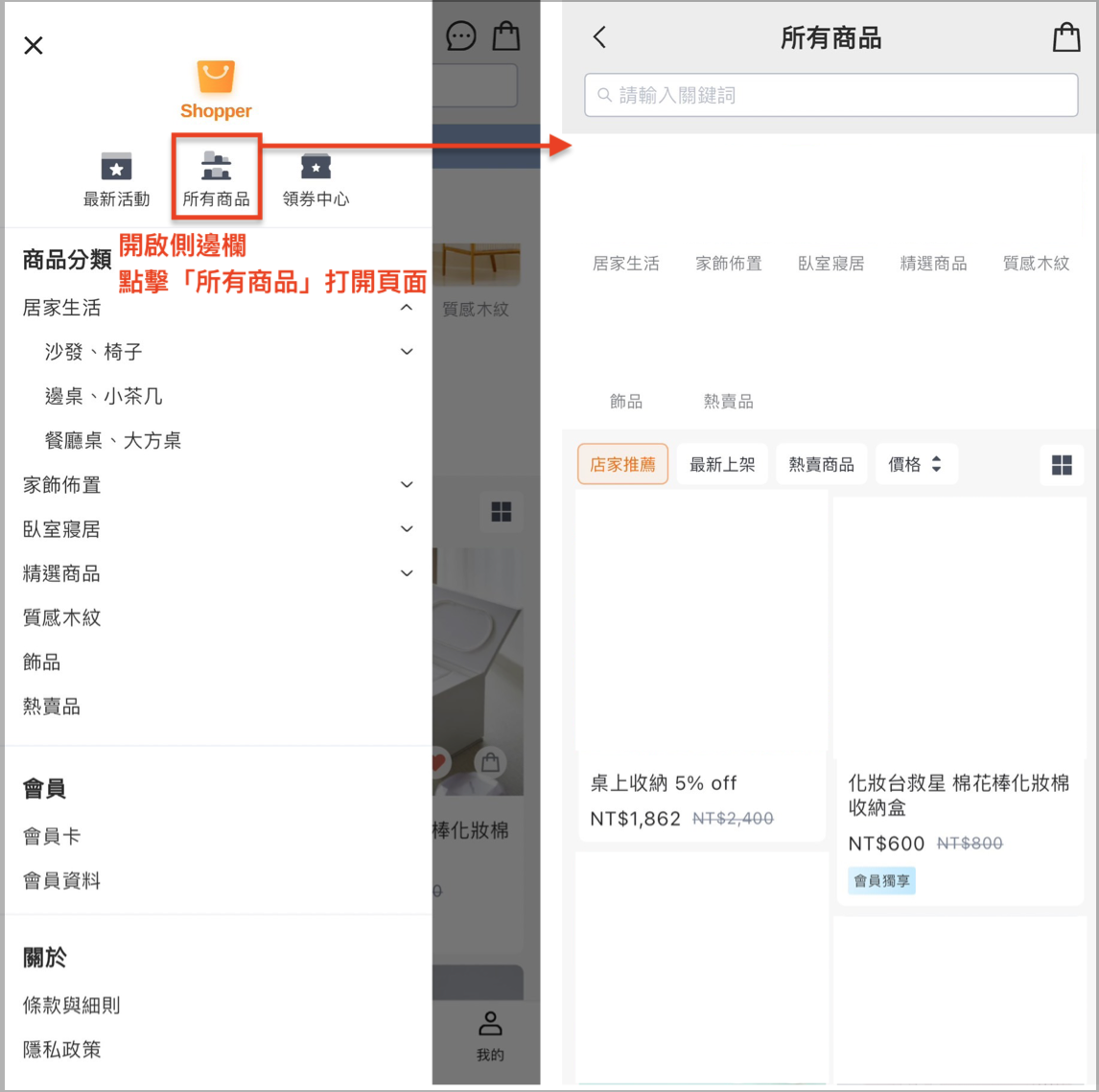
Task: Click the NT$600 price text
Action: tap(886, 844)
